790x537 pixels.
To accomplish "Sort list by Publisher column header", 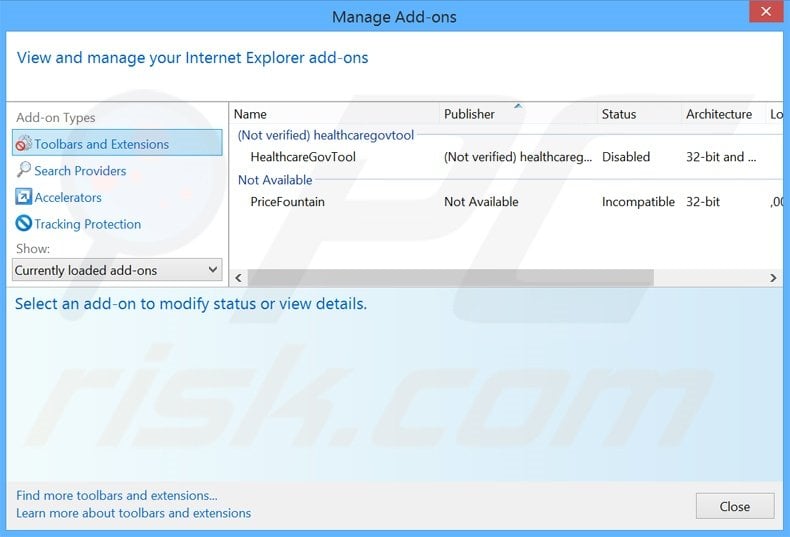I will point(518,114).
